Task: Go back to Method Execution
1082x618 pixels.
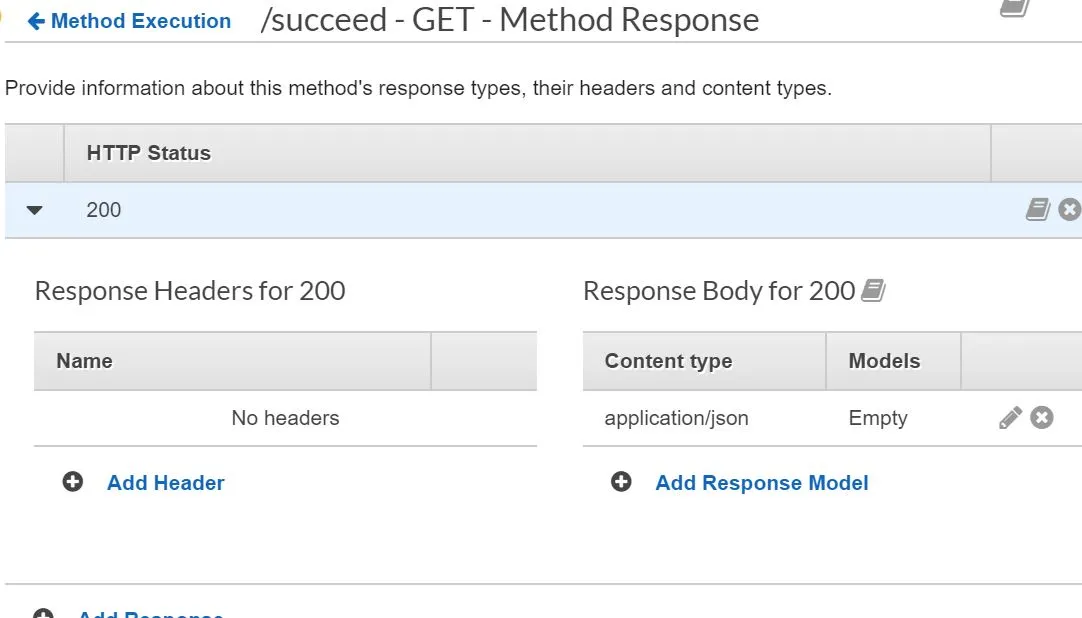Action: coord(140,21)
